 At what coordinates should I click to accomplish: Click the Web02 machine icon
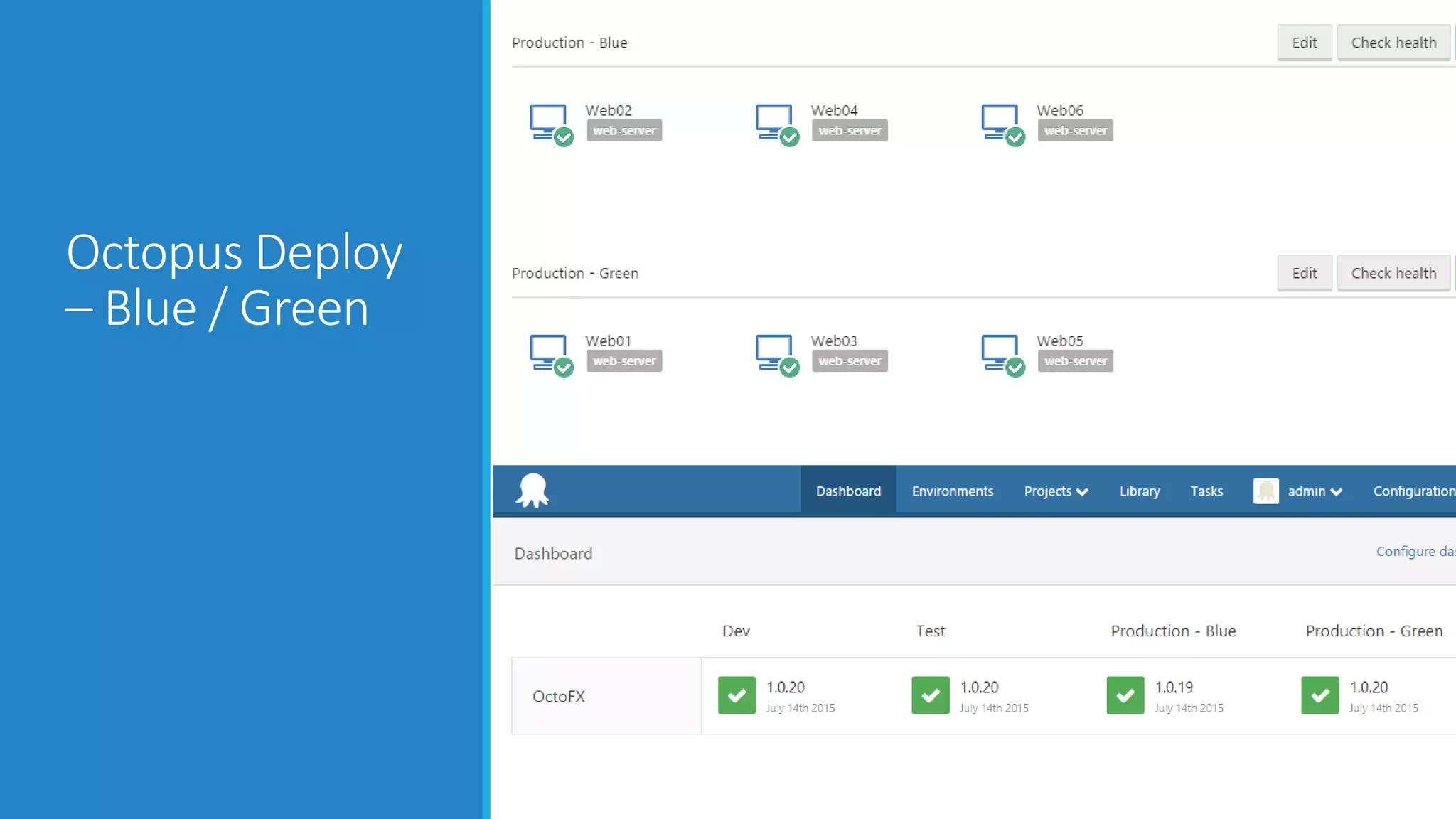coord(551,124)
